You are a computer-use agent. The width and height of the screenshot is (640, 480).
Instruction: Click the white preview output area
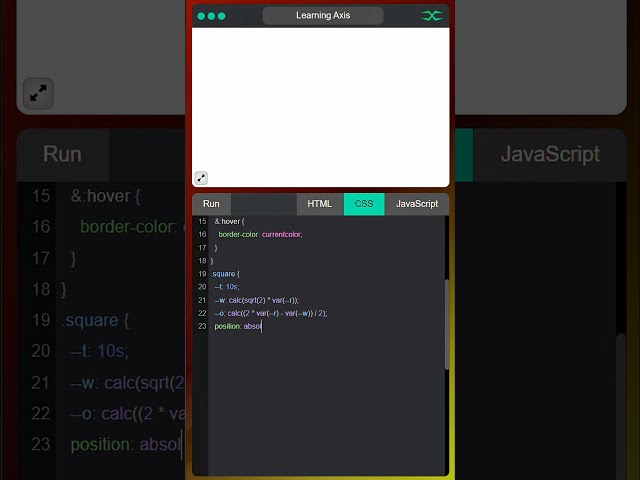[x=320, y=107]
